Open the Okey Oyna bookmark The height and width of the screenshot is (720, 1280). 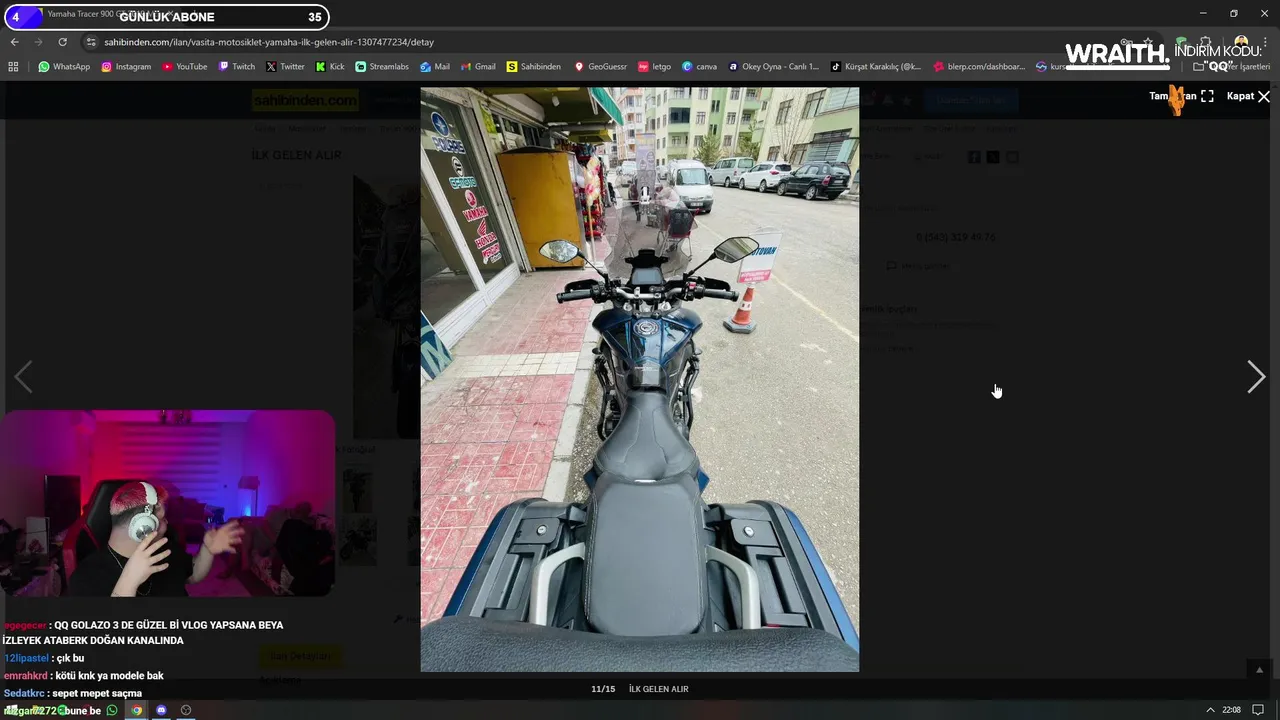pyautogui.click(x=773, y=67)
